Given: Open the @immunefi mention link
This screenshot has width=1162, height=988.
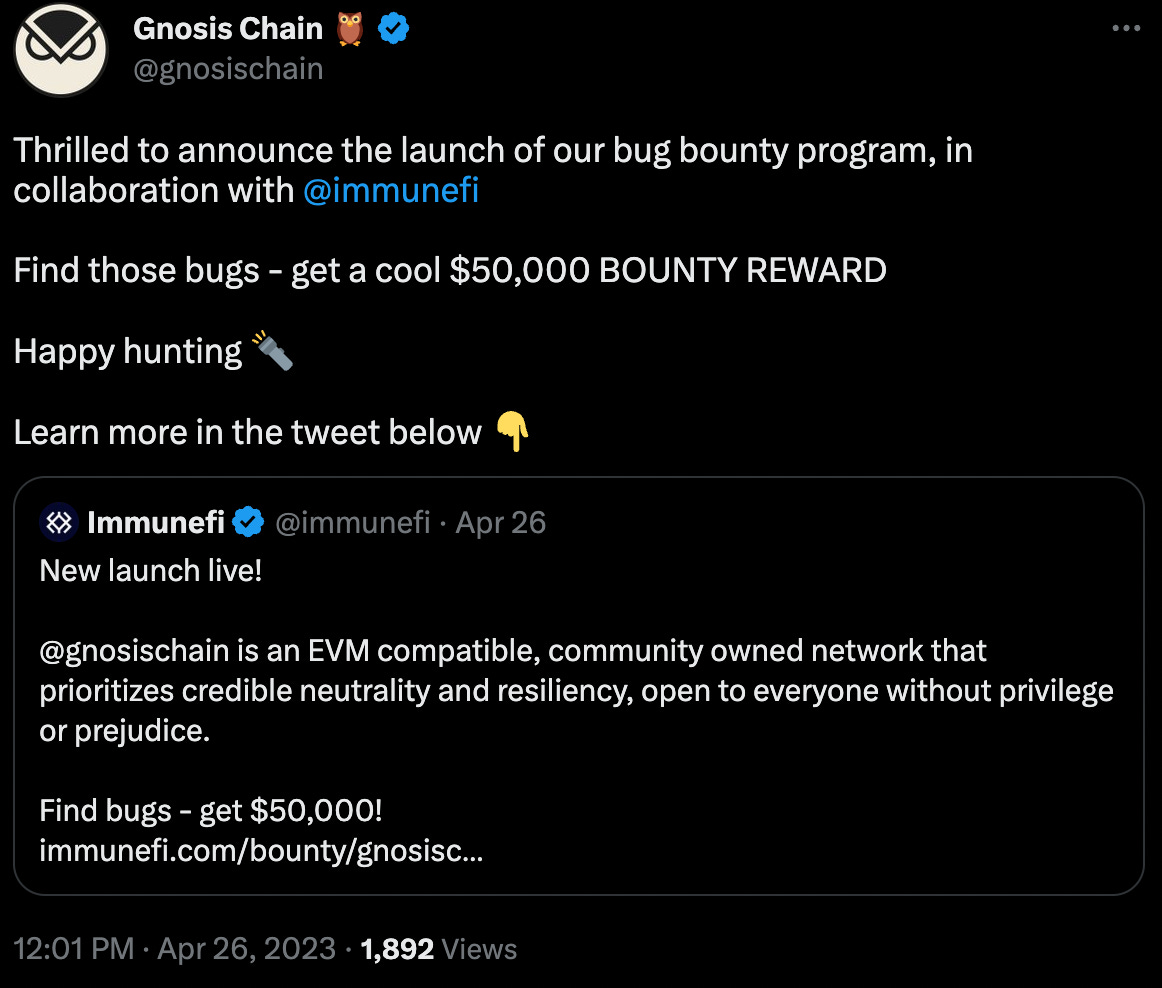Looking at the screenshot, I should pyautogui.click(x=391, y=190).
